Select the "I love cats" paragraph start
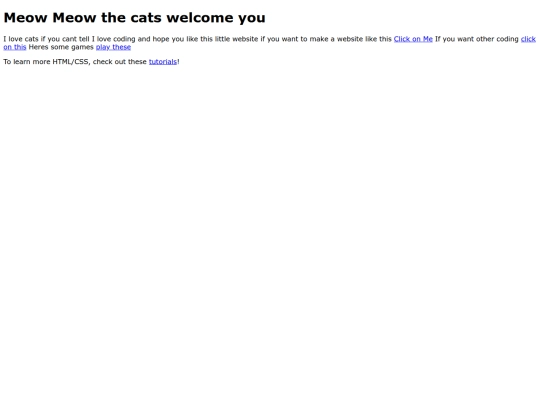The image size is (540, 405). click(21, 39)
